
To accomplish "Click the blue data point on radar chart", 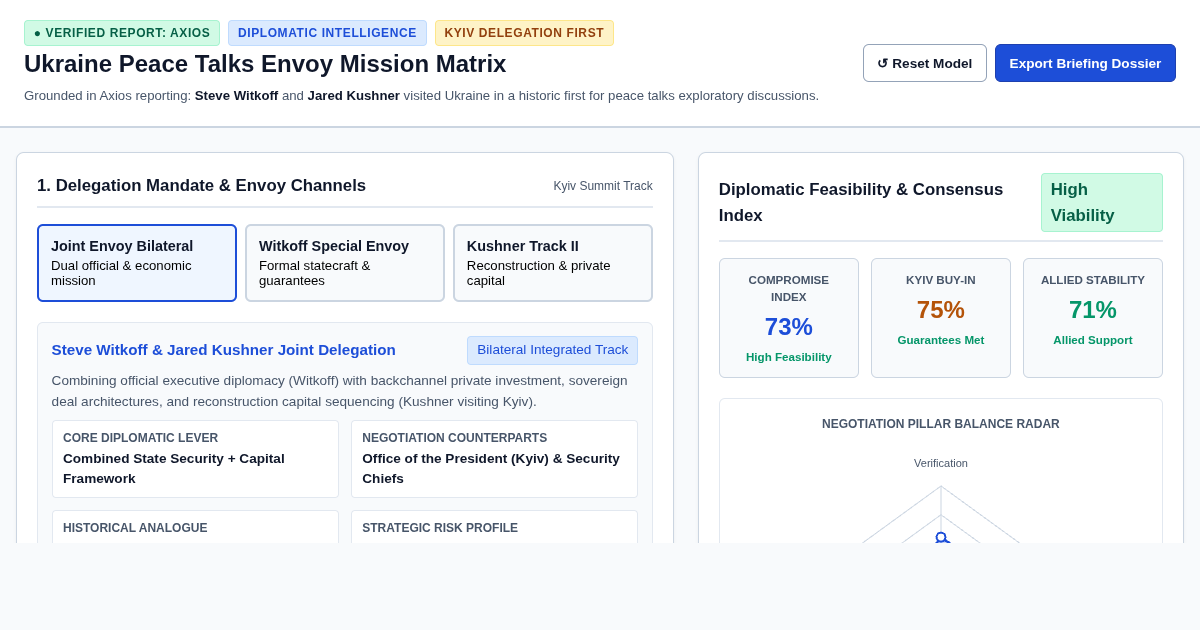I will click(x=941, y=538).
